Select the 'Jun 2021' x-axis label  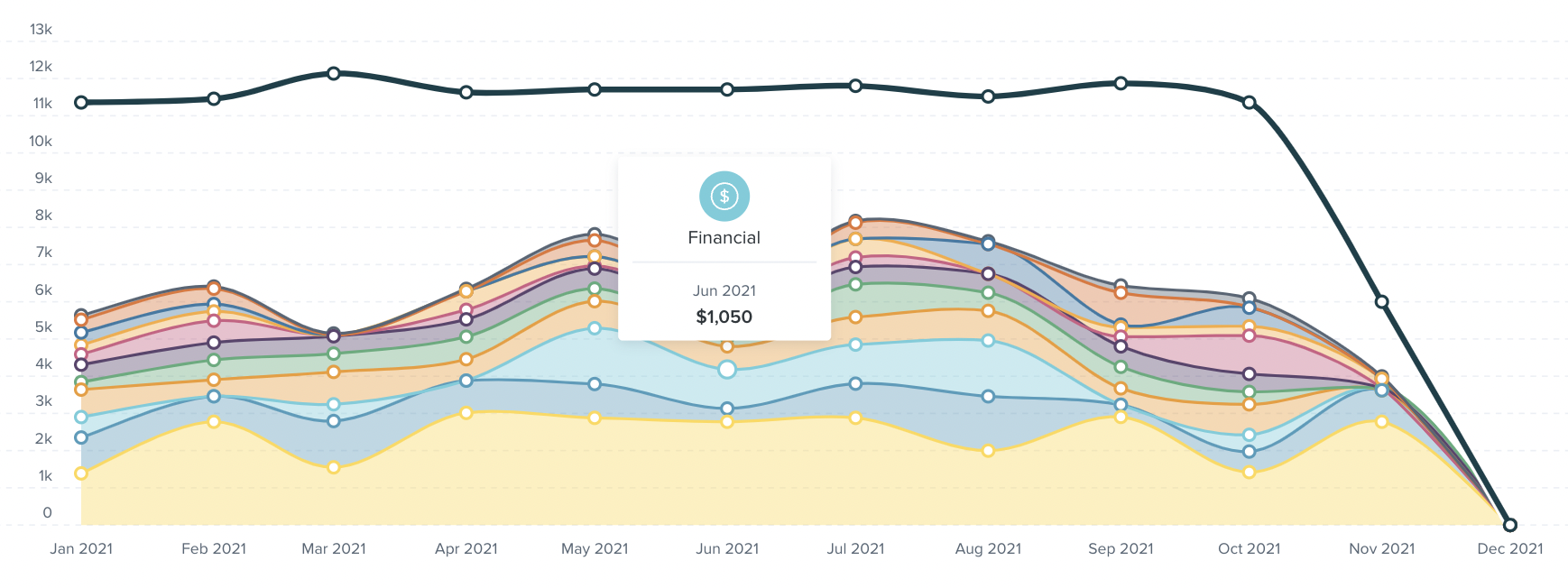click(x=727, y=548)
